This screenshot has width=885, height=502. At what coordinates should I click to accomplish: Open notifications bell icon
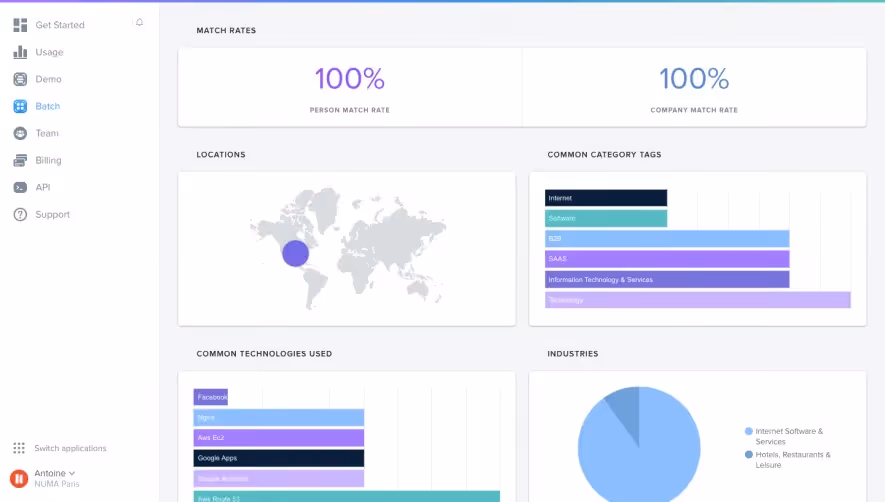139,23
